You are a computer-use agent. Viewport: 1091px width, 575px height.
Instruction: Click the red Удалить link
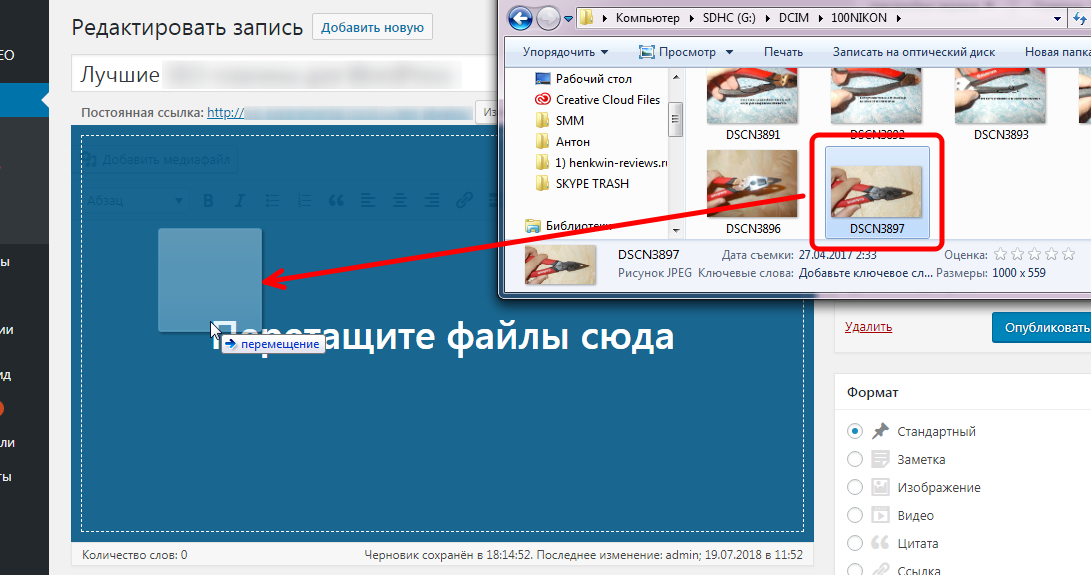(868, 326)
